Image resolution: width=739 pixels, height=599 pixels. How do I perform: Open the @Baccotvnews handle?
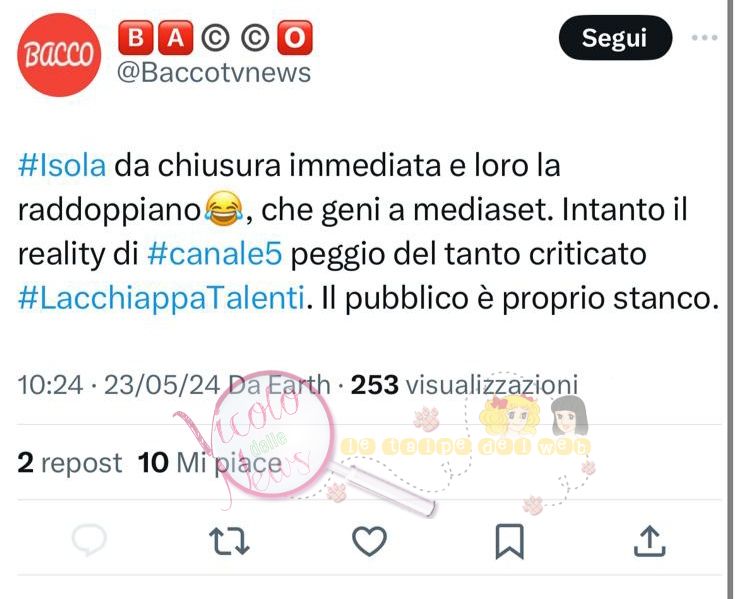tap(214, 73)
